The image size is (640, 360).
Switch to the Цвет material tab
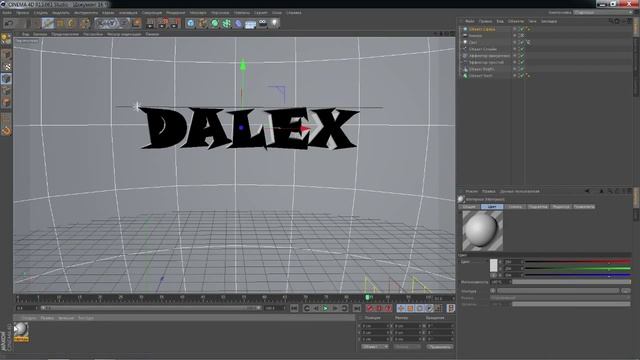tap(492, 207)
